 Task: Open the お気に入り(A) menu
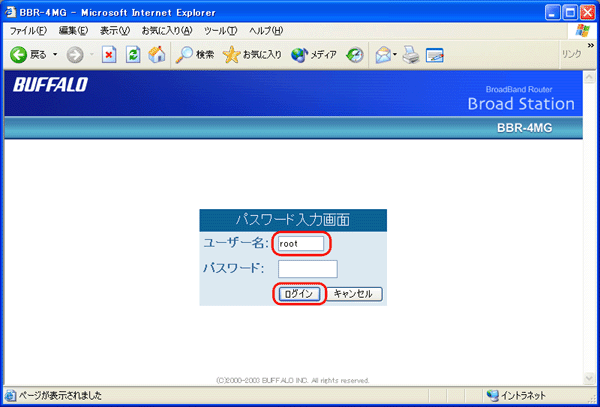[166, 31]
